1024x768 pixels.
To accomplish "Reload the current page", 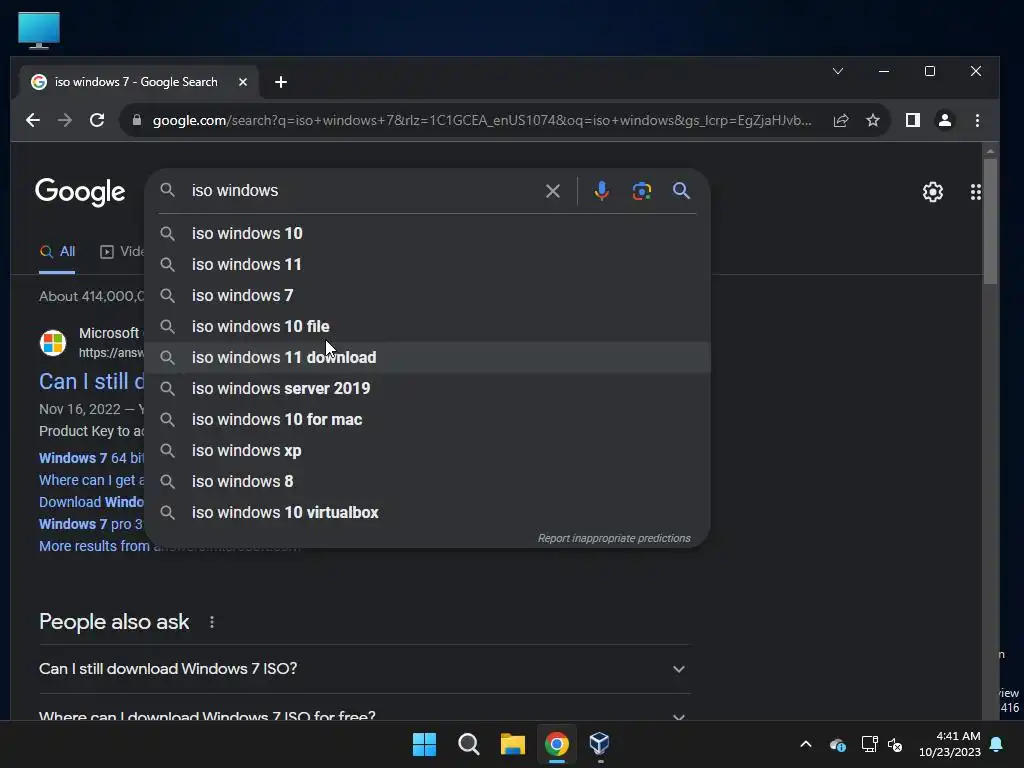I will pyautogui.click(x=97, y=120).
